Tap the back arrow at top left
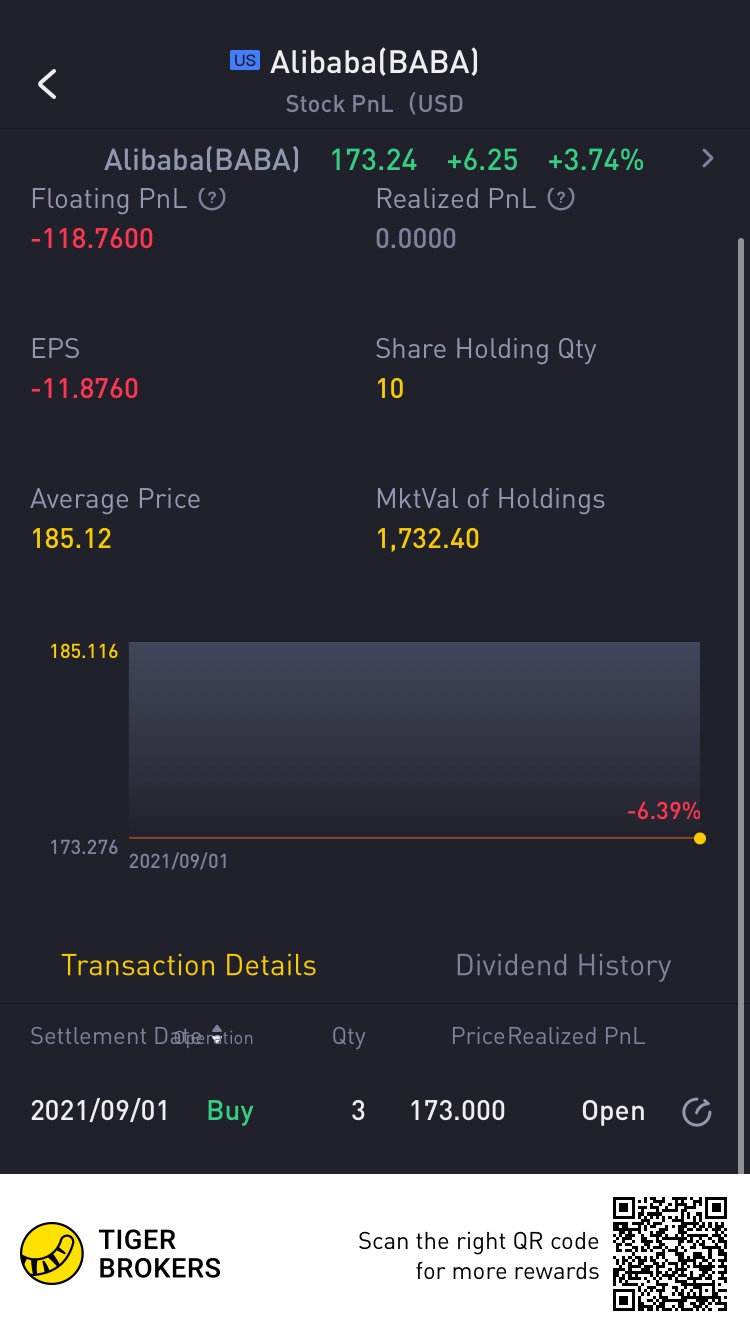Image resolution: width=750 pixels, height=1334 pixels. pos(47,84)
